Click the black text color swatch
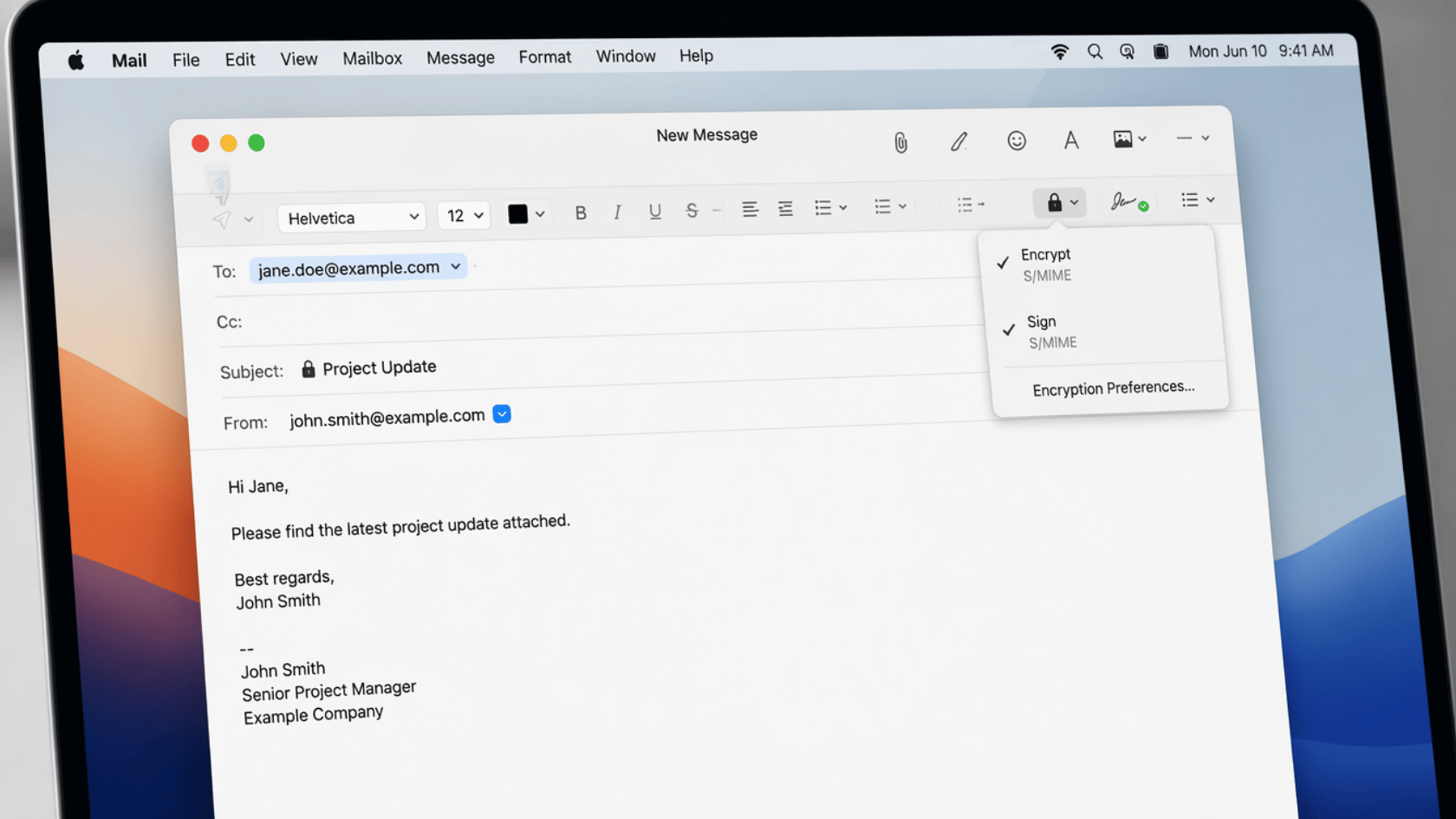The height and width of the screenshot is (819, 1456). click(x=518, y=214)
